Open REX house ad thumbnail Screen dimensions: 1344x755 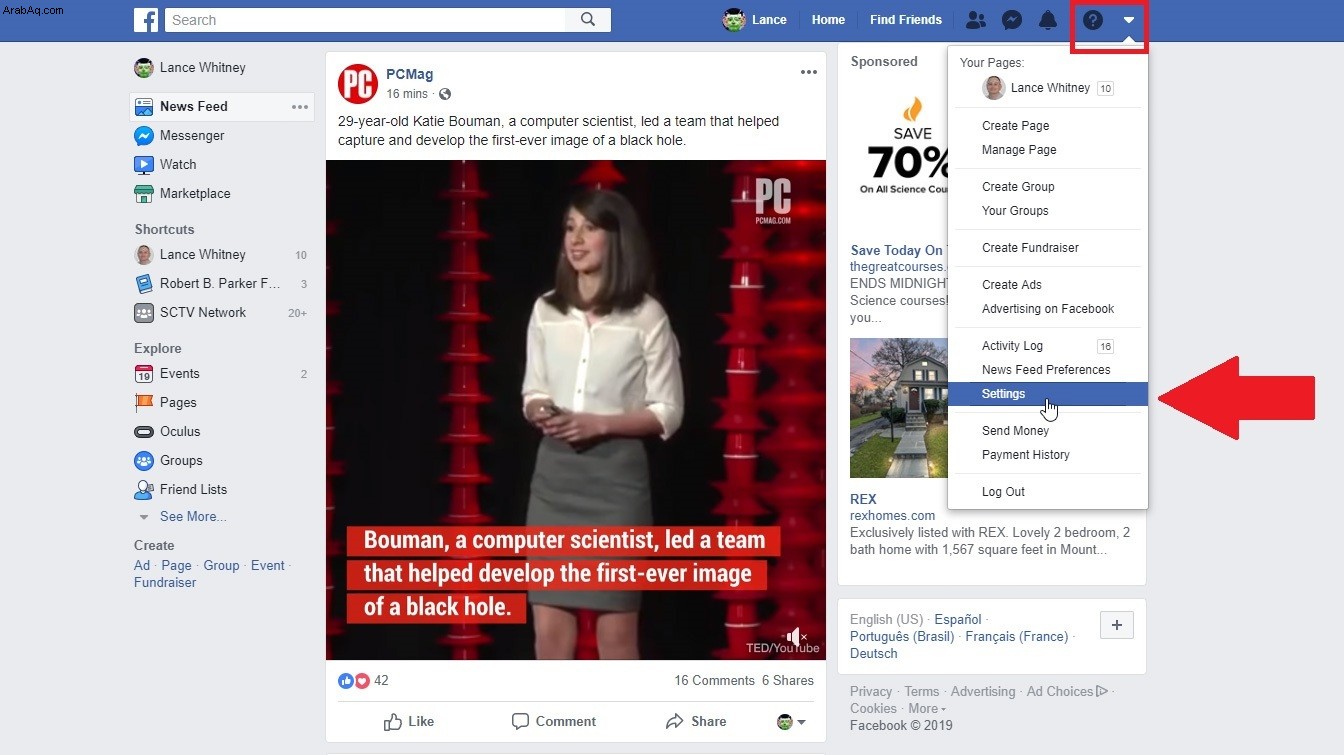pyautogui.click(x=898, y=408)
